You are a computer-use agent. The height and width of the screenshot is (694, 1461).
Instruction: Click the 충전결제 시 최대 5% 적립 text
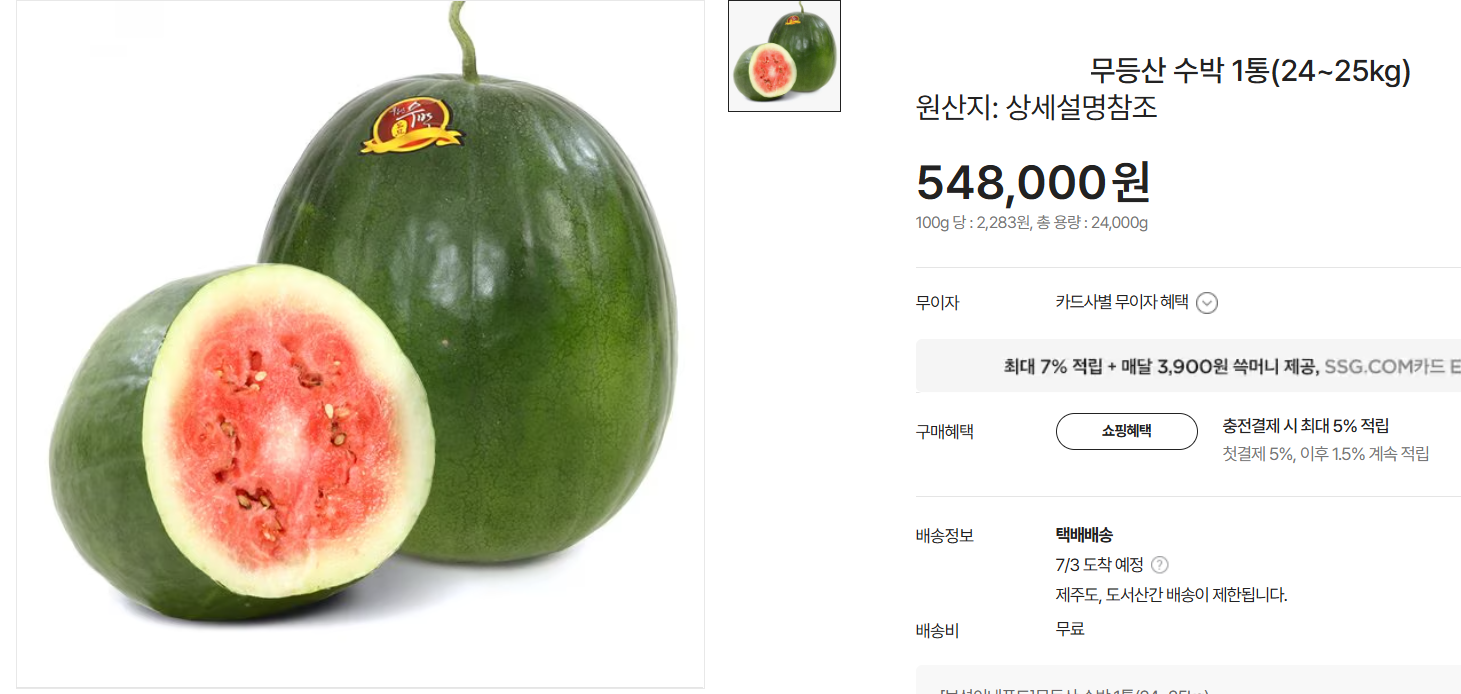point(1305,426)
